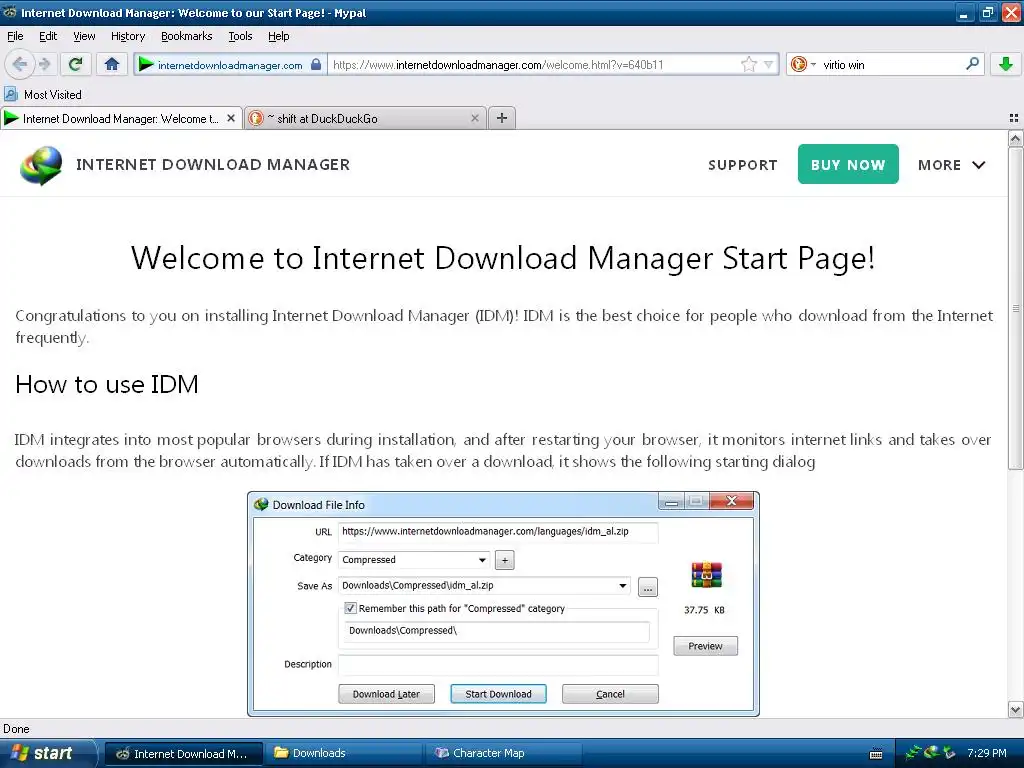Open a new tab with plus button
Screen dimensions: 1024x768
pos(502,118)
